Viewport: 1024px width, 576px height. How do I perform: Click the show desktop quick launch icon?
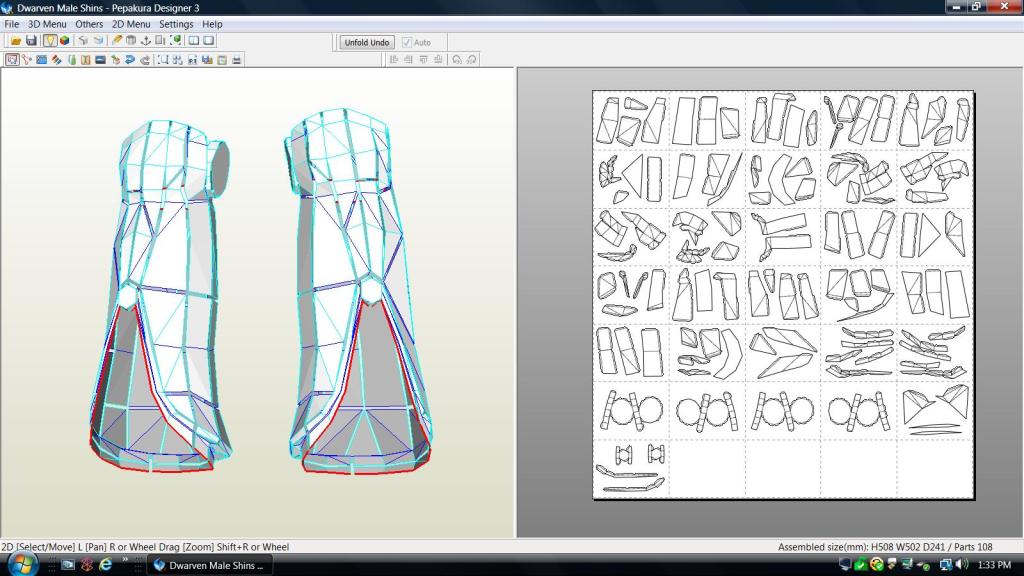tap(68, 565)
